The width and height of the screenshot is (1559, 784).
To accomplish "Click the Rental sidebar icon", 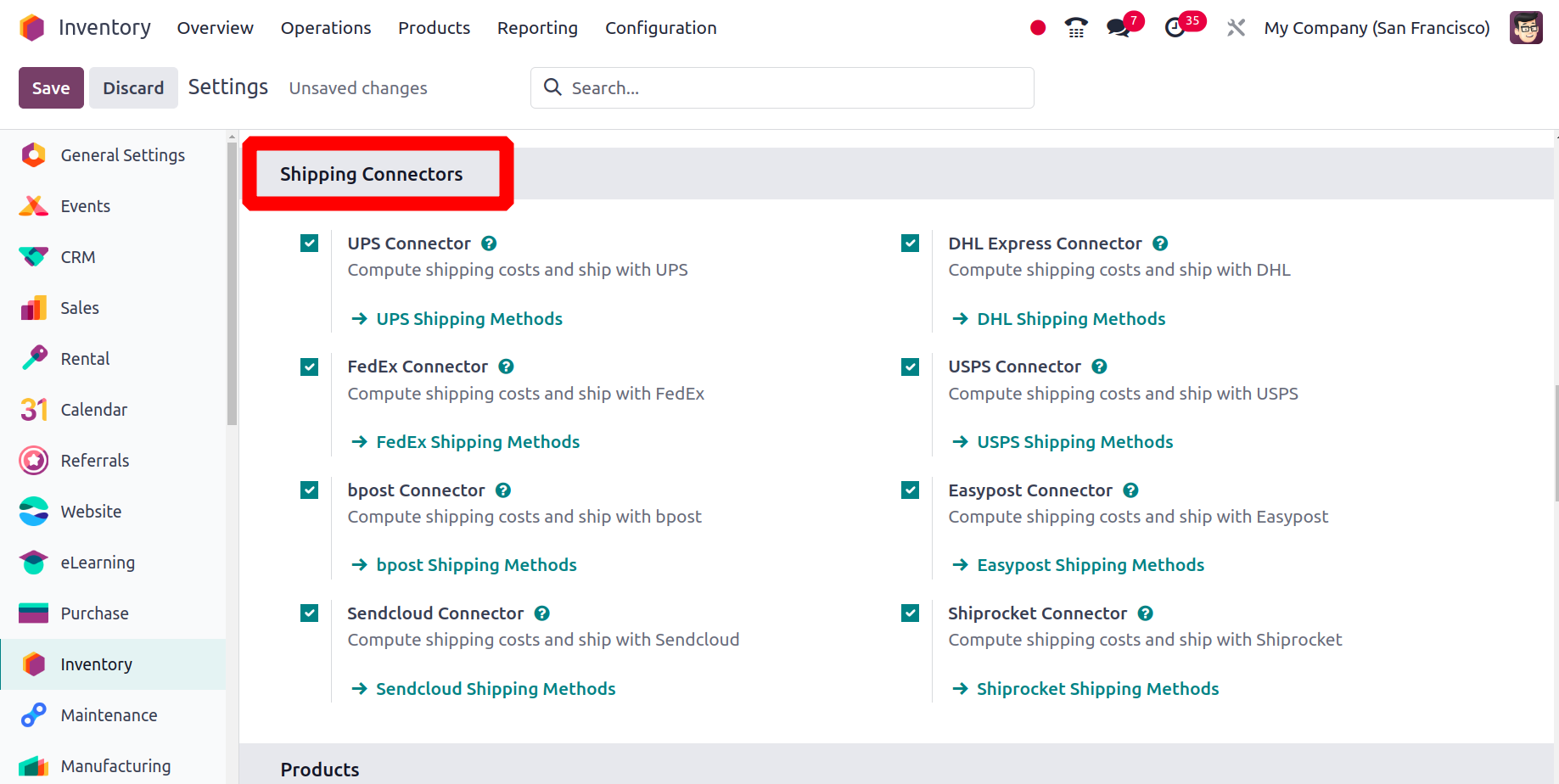I will pyautogui.click(x=34, y=359).
